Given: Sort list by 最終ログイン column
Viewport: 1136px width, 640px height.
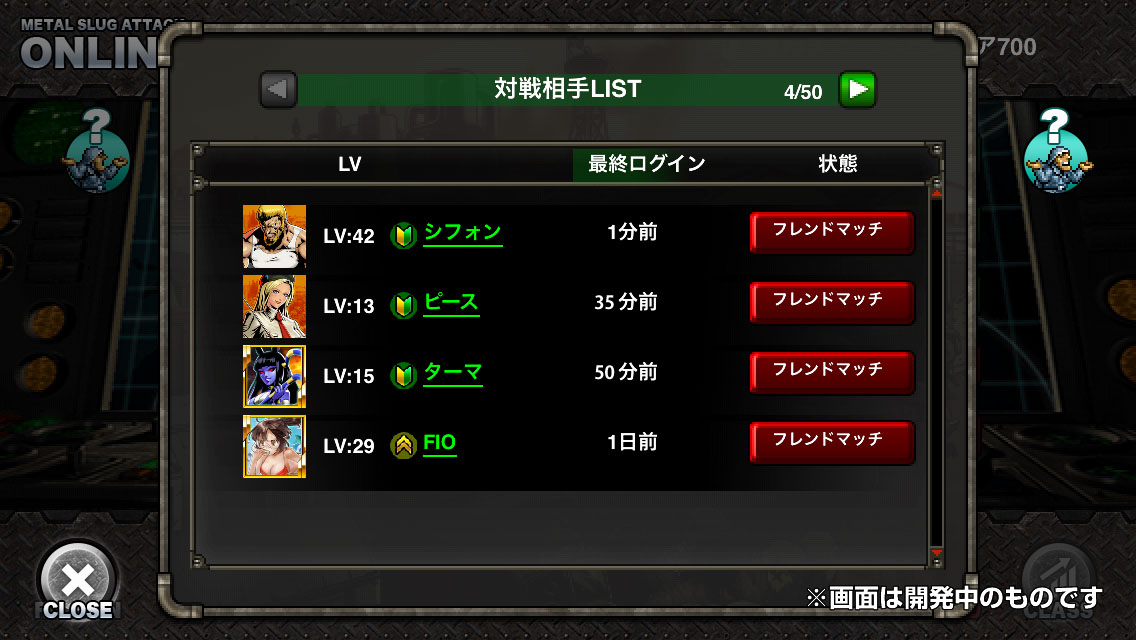Looking at the screenshot, I should click(646, 165).
